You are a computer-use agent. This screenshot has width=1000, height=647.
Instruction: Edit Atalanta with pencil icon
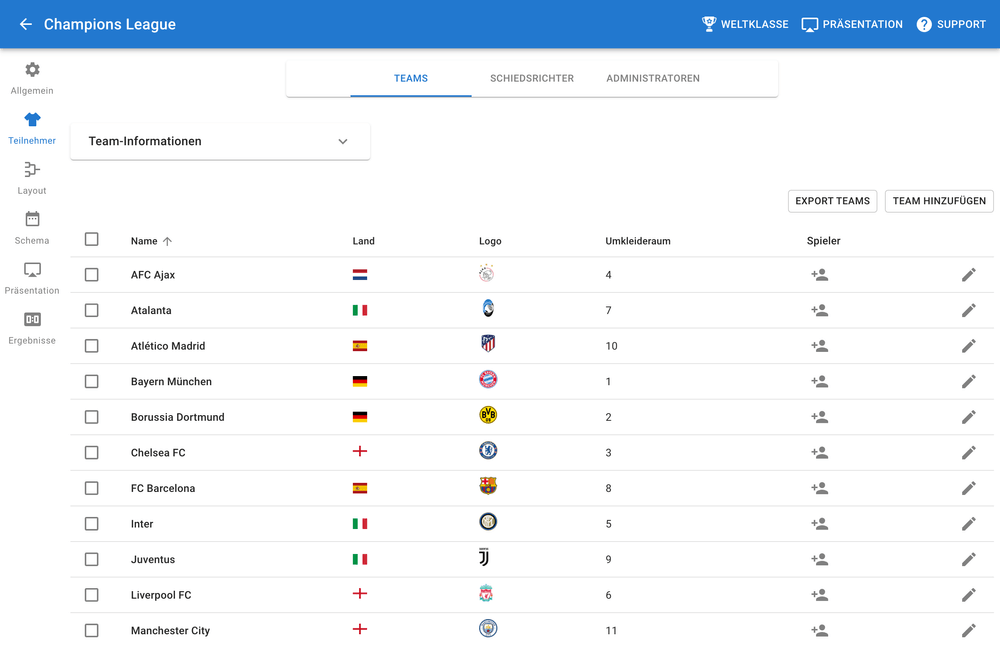click(969, 311)
